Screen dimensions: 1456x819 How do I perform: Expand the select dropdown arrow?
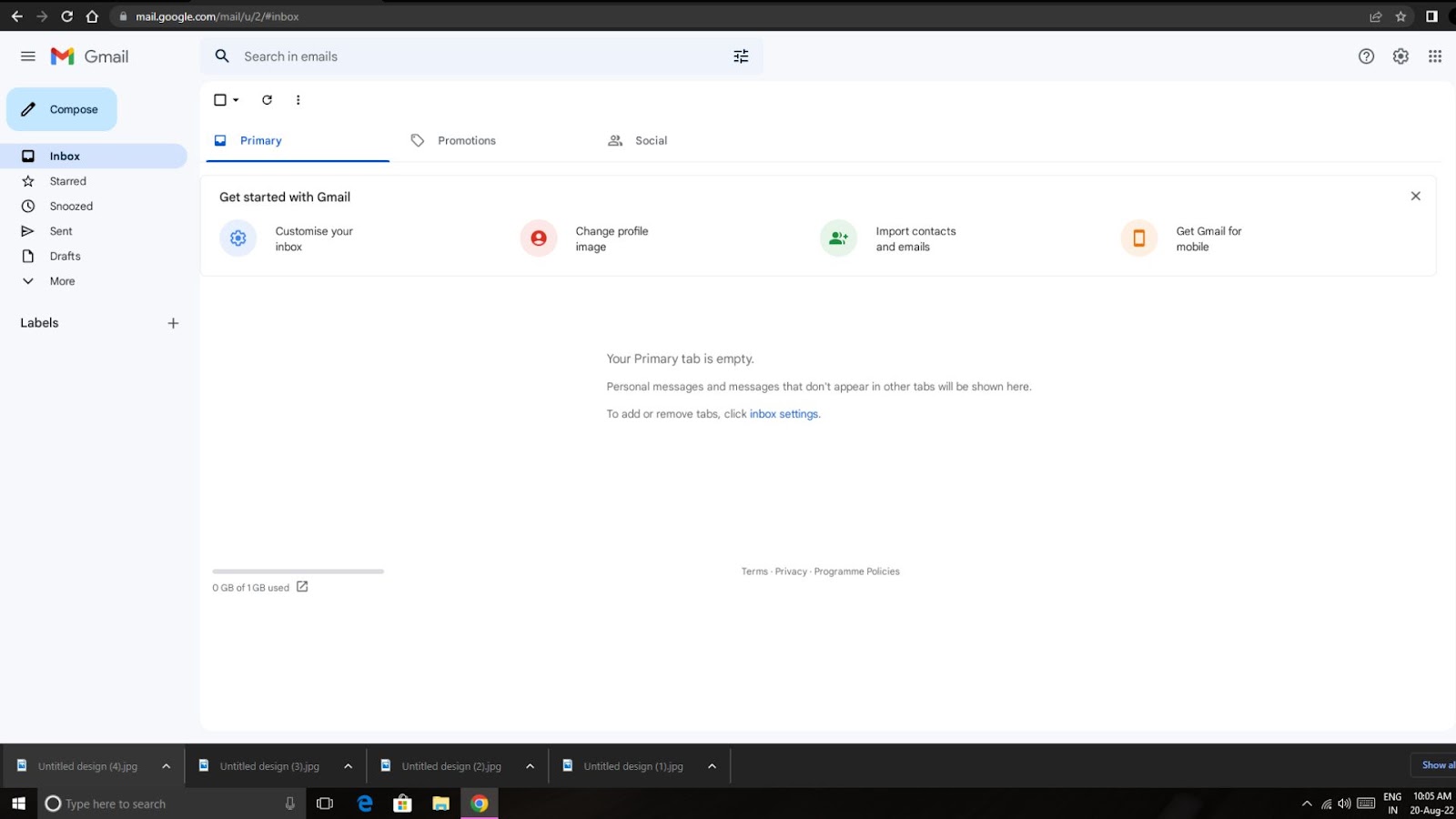click(236, 100)
